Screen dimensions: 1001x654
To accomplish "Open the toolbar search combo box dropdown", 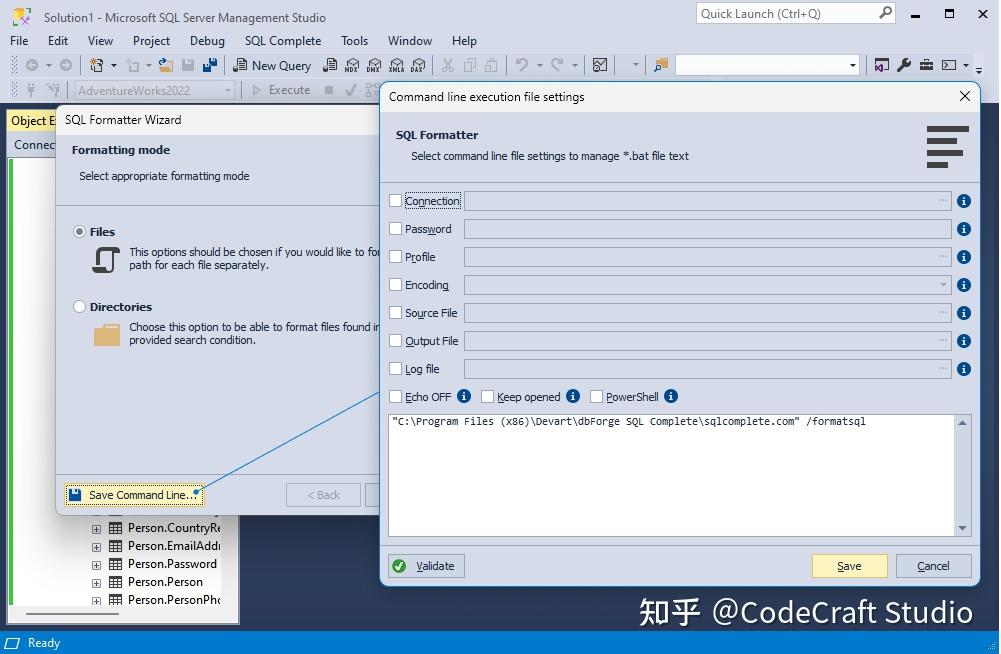I will click(x=853, y=65).
